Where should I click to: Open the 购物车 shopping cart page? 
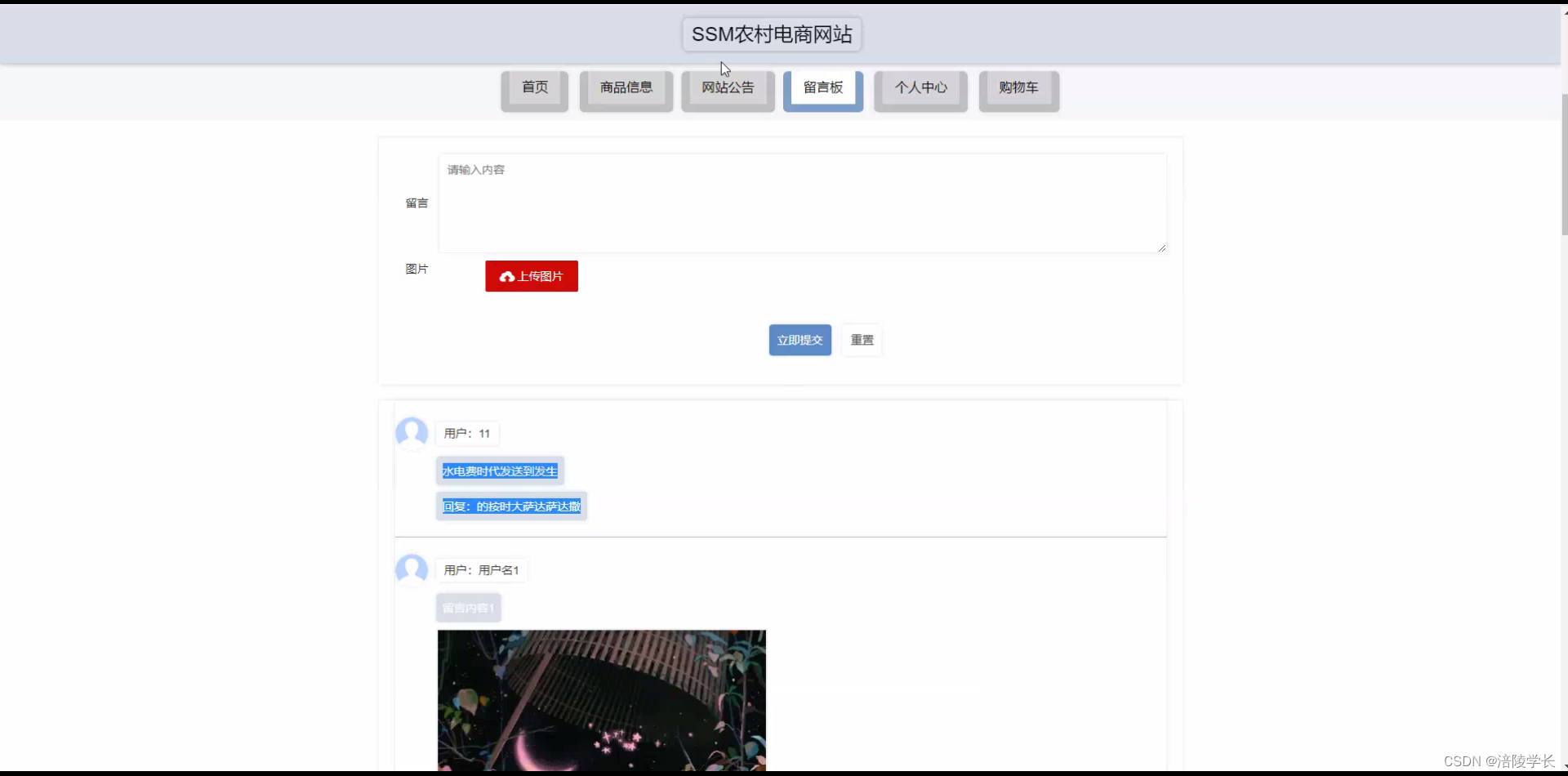click(x=1018, y=87)
